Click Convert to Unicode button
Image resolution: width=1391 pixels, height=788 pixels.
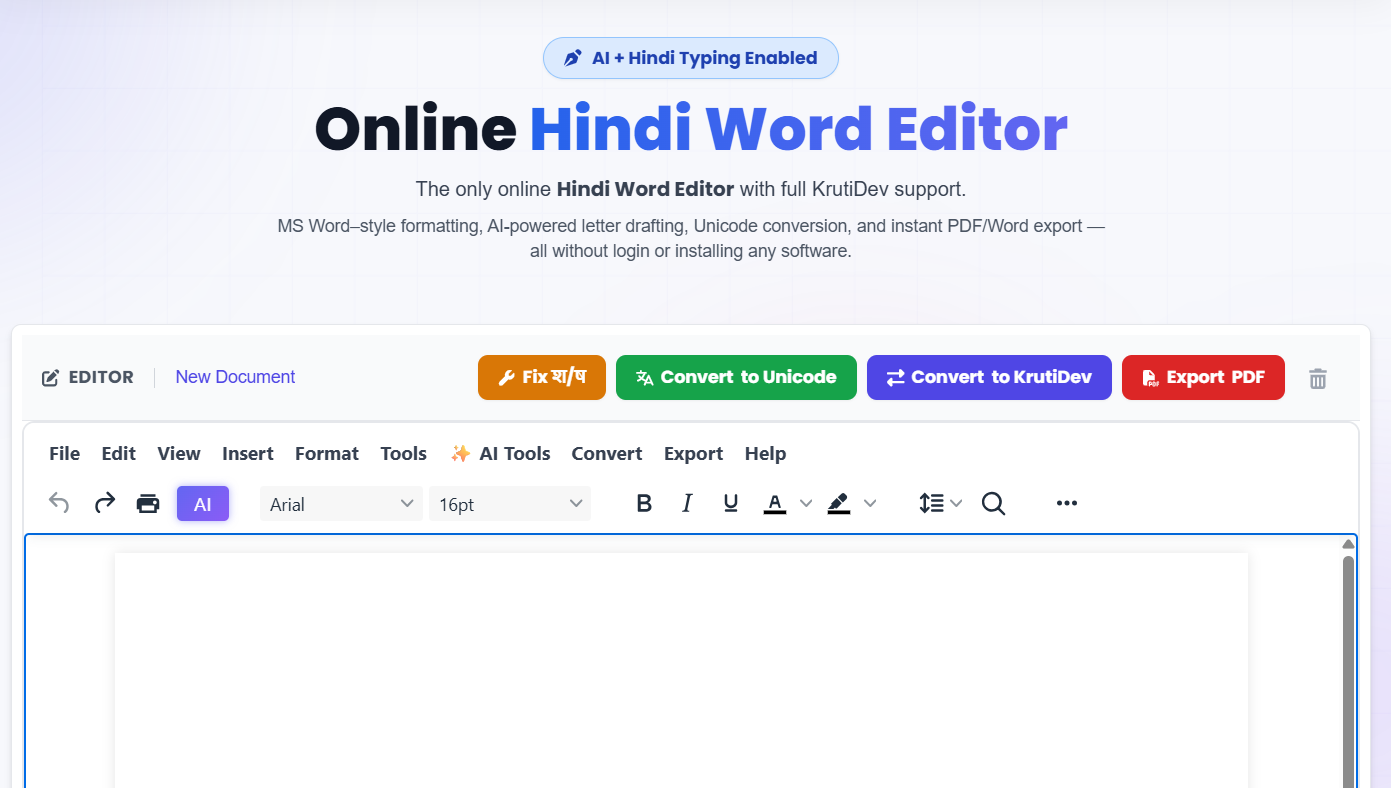coord(736,377)
